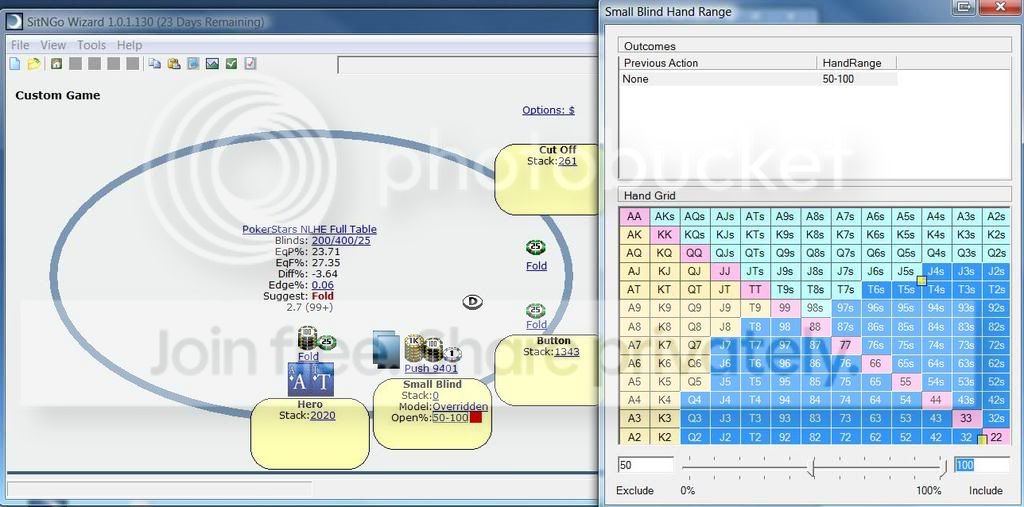Viewport: 1024px width, 507px height.
Task: Click the blue icon next to Paste
Action: [x=193, y=63]
